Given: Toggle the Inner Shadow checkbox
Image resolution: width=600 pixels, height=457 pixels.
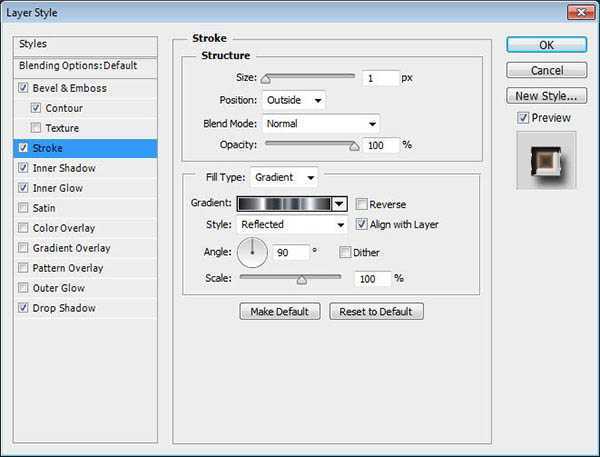Looking at the screenshot, I should pyautogui.click(x=23, y=168).
